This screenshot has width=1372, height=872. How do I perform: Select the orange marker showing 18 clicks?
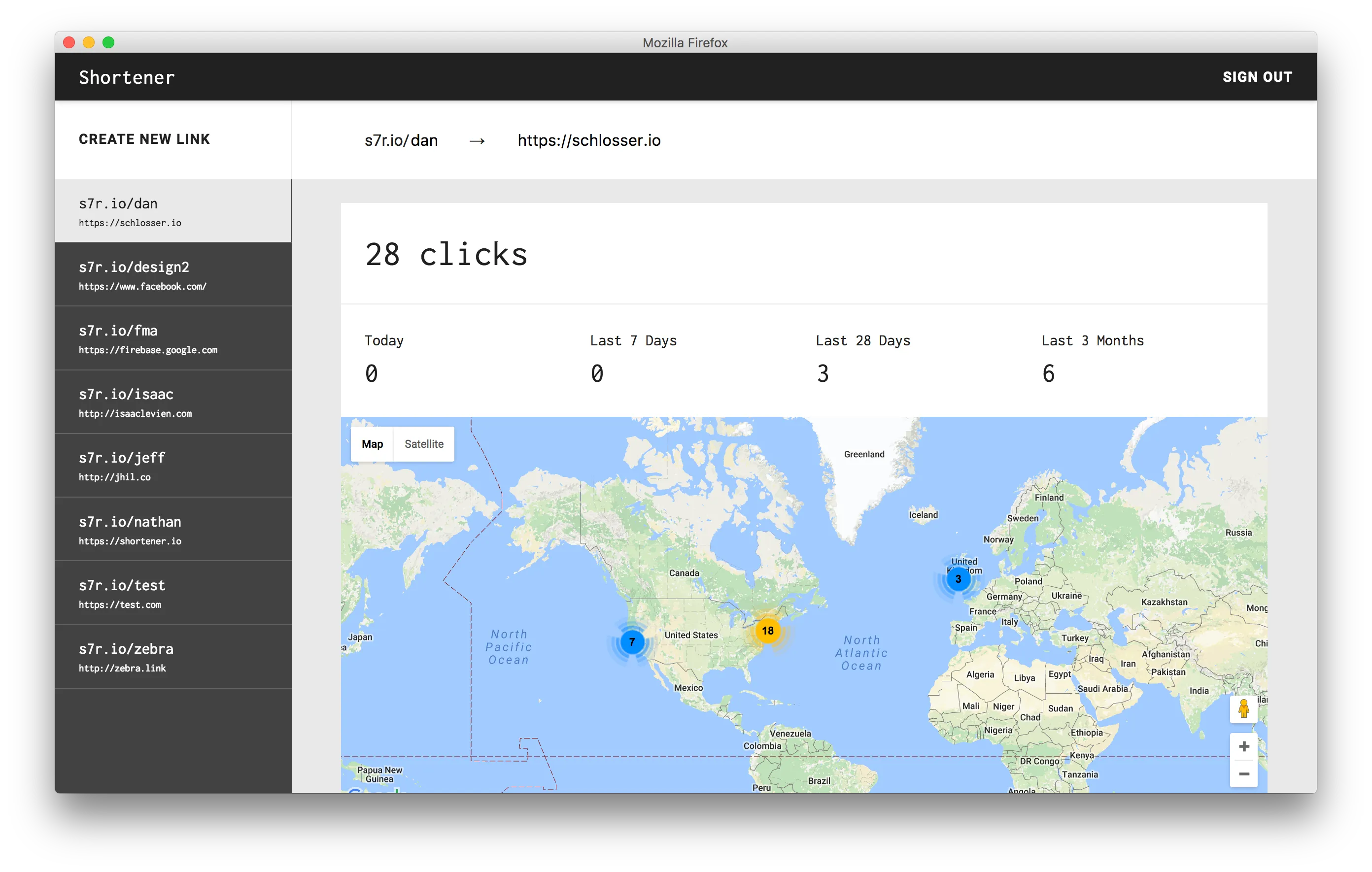[x=768, y=631]
